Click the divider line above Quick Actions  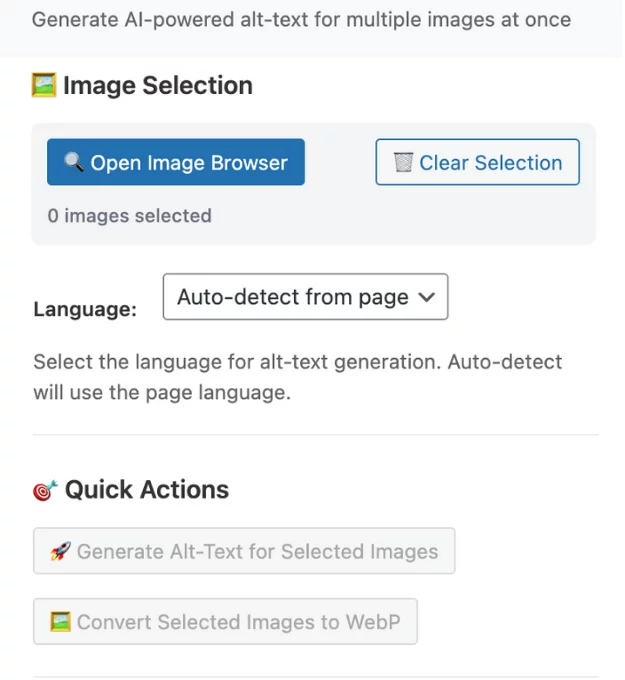(x=315, y=435)
